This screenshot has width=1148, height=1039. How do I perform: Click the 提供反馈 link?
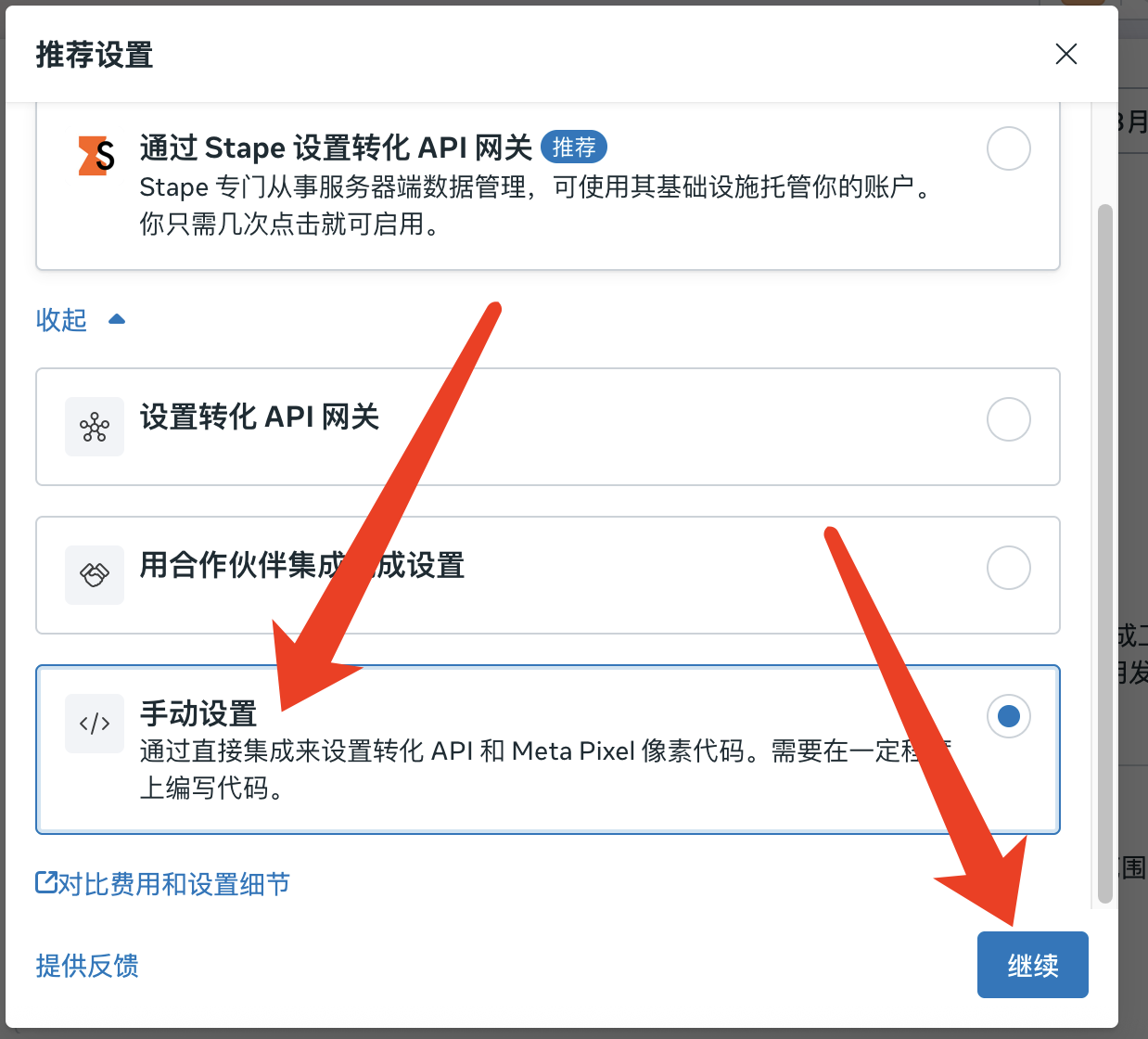click(87, 966)
